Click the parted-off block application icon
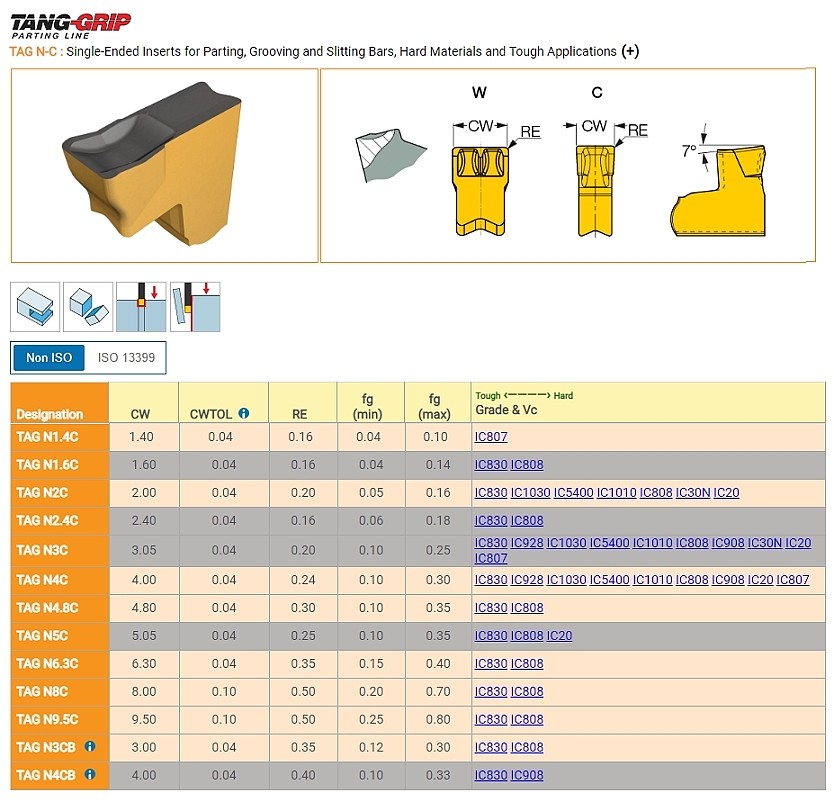This screenshot has height=802, width=834. (x=88, y=307)
